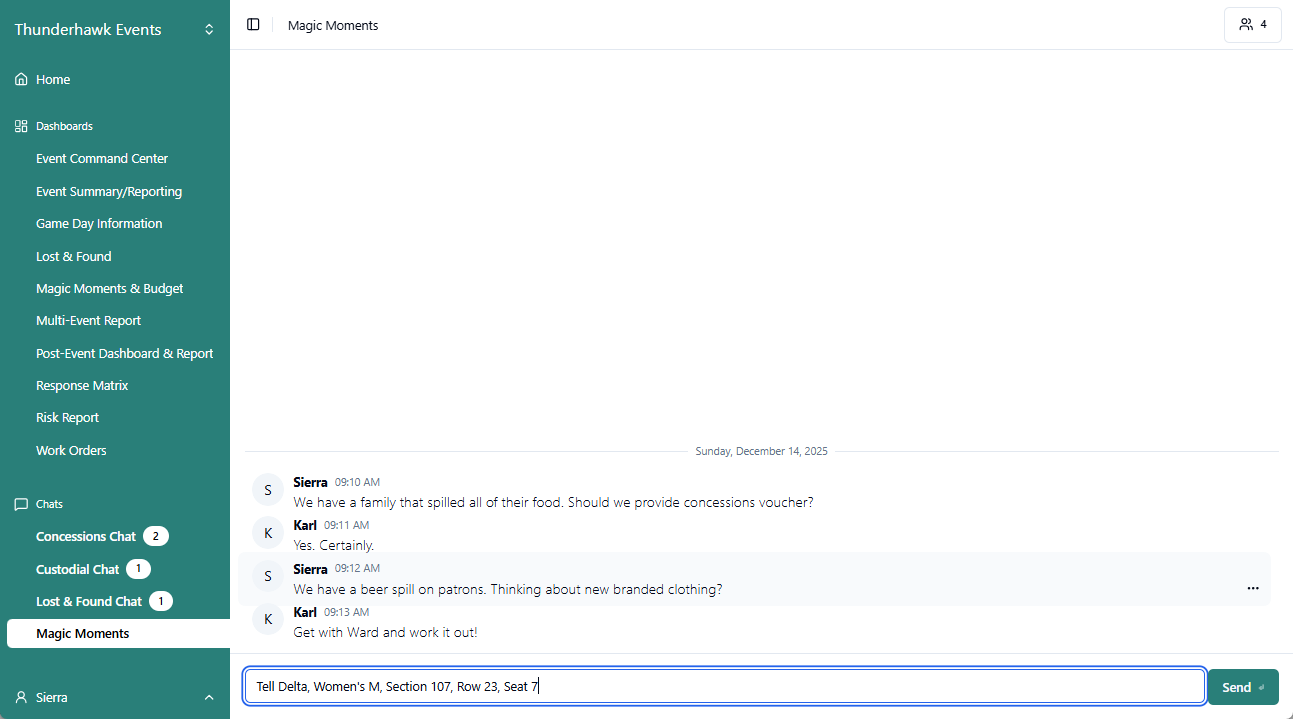Expand the Thunderhawk Events workspace switcher
Viewport: 1293px width, 719px height.
pos(209,29)
